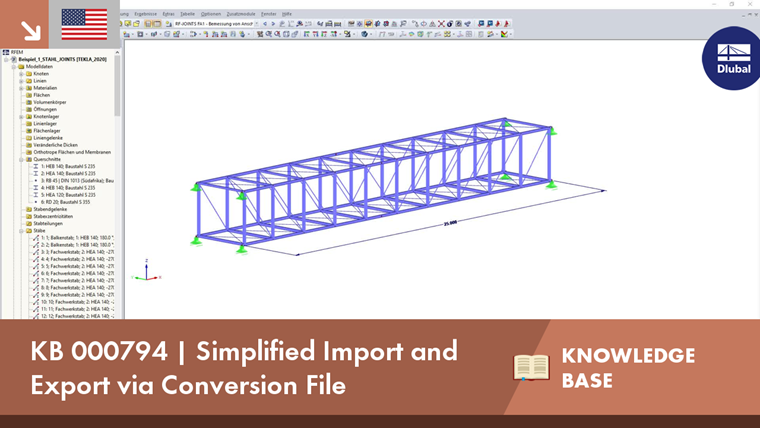This screenshot has width=760, height=428.
Task: Select the Stabendgelenke folder
Action: point(50,209)
